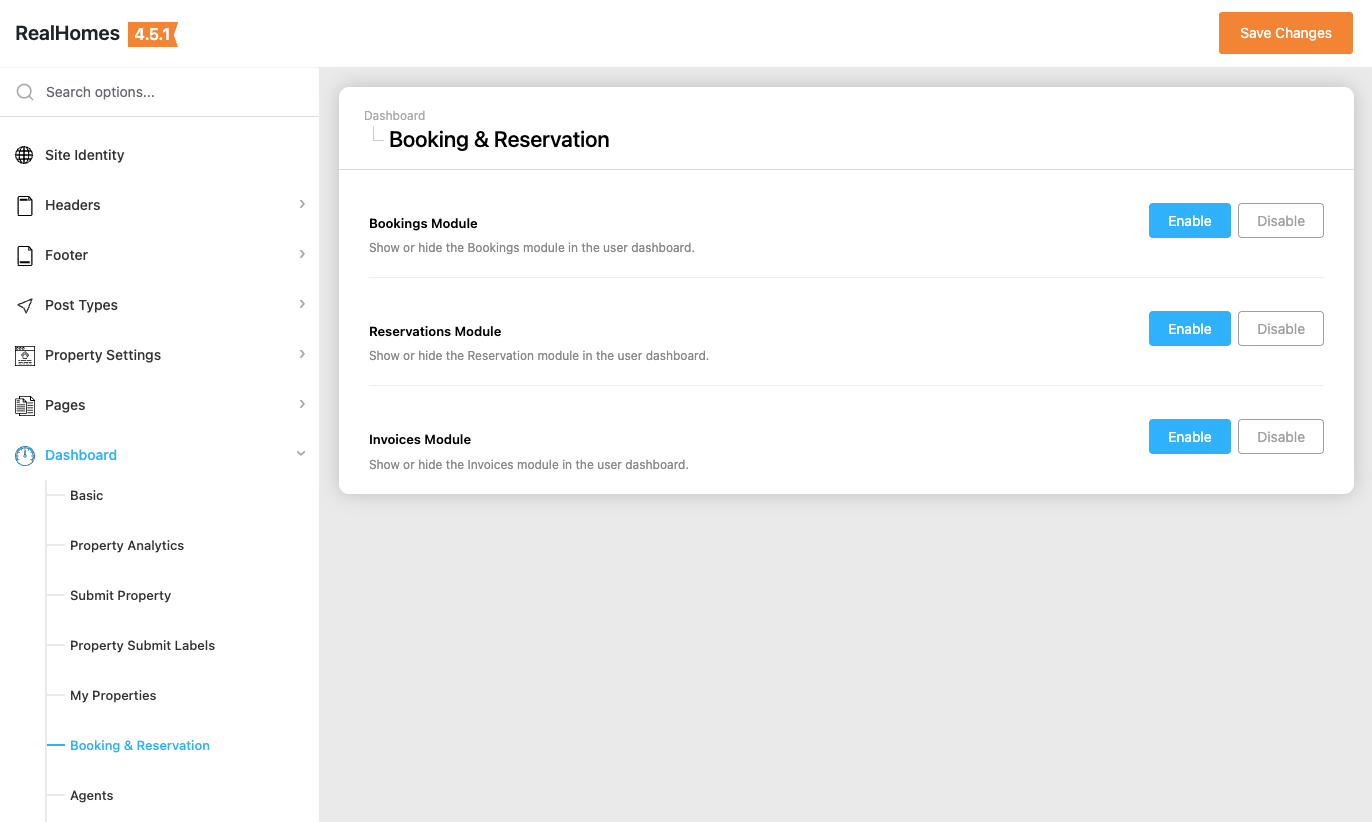Click the globe icon beside Site Identity

pos(25,155)
